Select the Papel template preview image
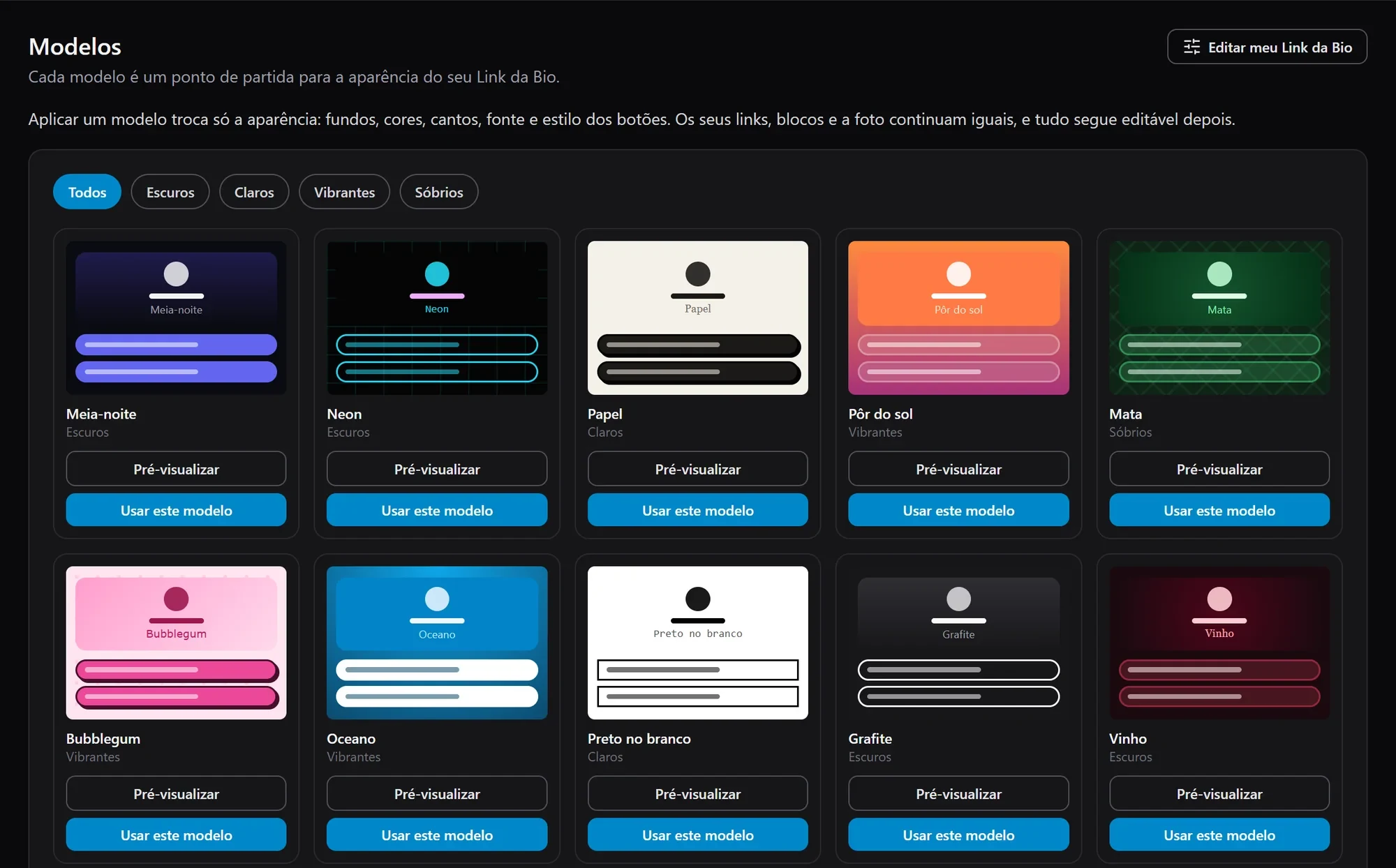1396x868 pixels. 698,317
